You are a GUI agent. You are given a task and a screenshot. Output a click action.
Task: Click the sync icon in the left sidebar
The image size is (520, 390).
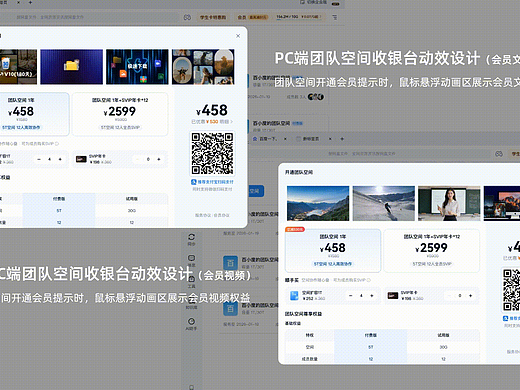point(191,237)
